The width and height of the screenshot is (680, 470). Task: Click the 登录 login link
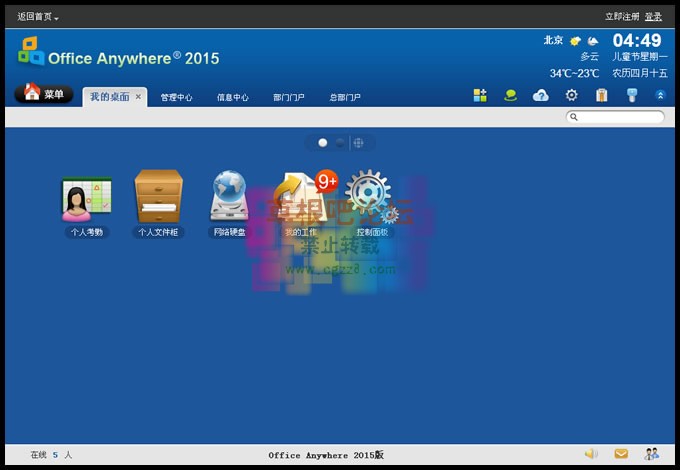pyautogui.click(x=653, y=17)
